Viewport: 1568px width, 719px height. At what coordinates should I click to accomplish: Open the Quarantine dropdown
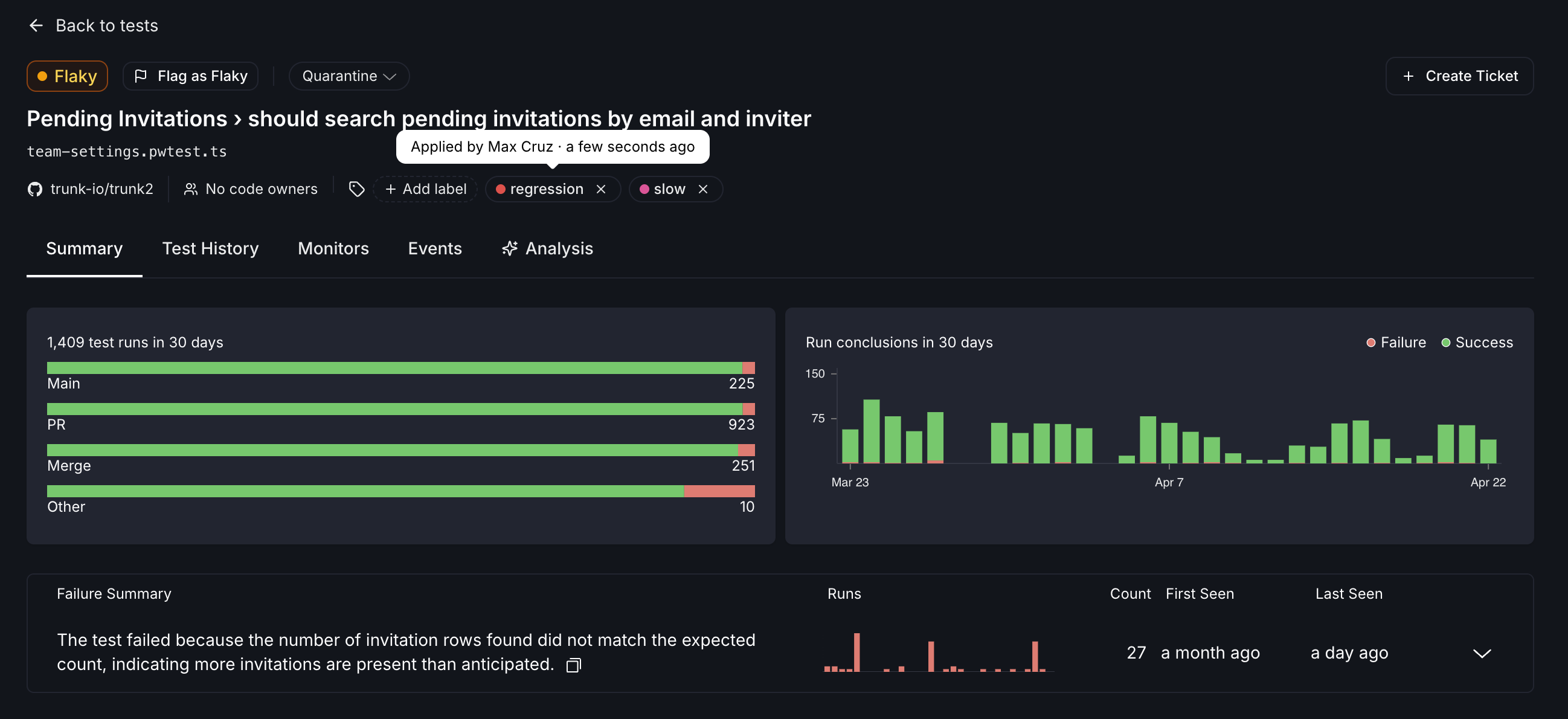coord(349,76)
